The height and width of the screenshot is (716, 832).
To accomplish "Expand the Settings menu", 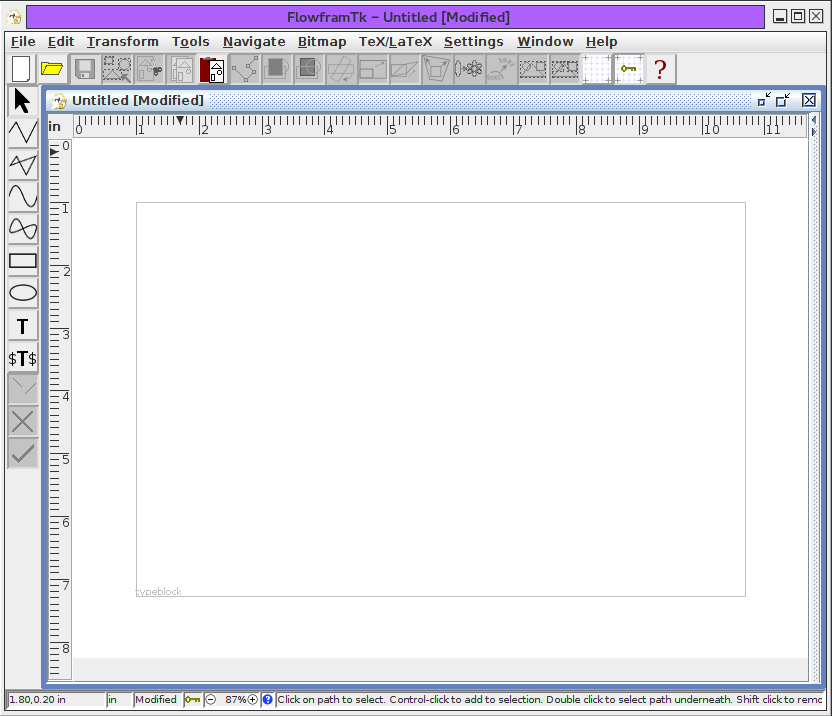I will 473,42.
